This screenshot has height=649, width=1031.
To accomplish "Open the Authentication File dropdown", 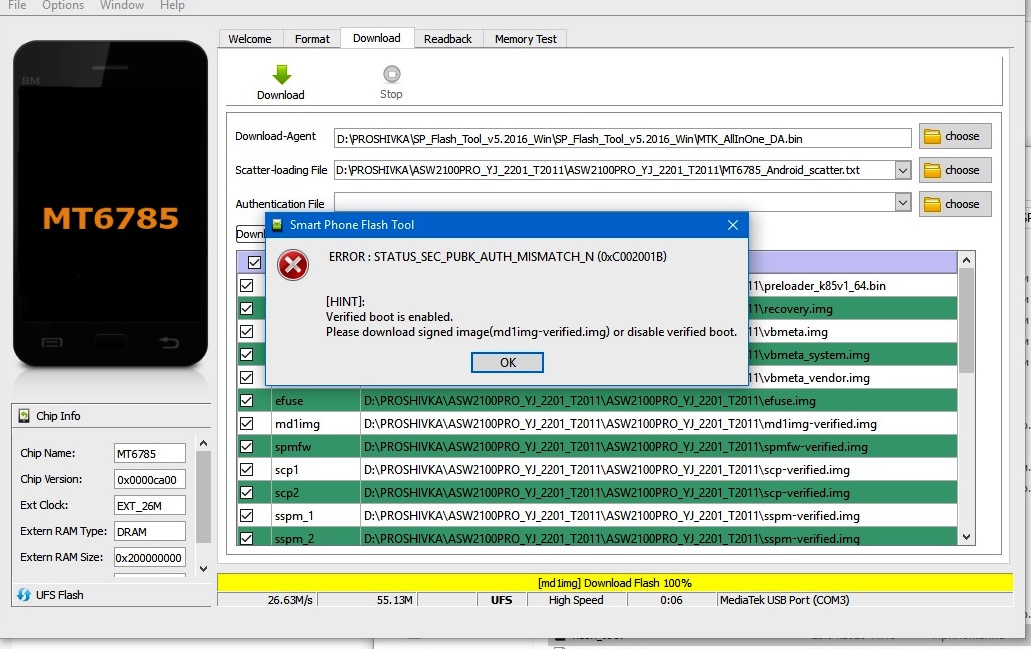I will (903, 204).
